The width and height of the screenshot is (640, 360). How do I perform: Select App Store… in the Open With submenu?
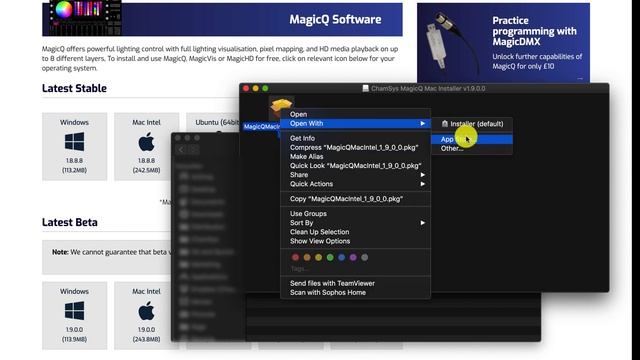pyautogui.click(x=472, y=139)
